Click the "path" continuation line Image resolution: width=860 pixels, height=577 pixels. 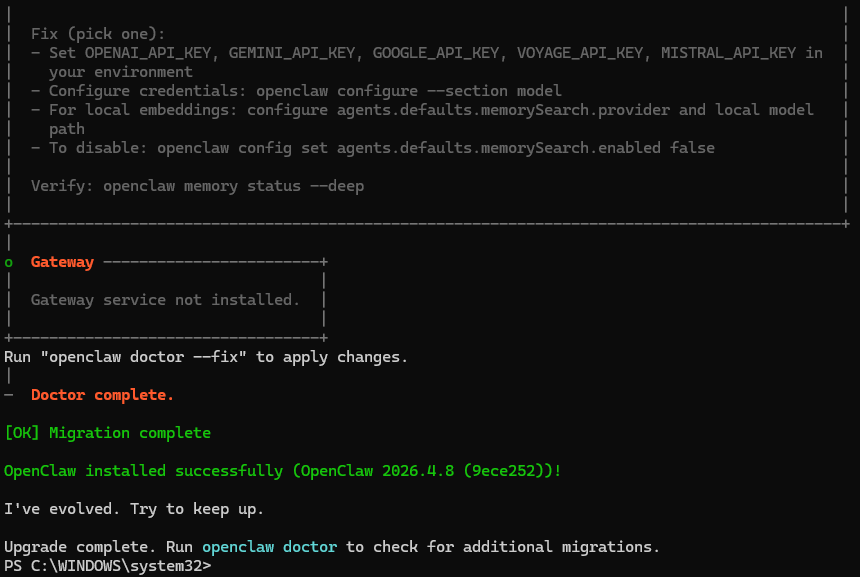(67, 129)
